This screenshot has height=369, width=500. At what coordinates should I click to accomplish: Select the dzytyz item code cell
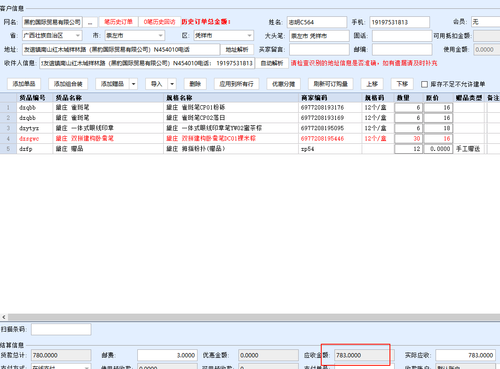pos(35,128)
